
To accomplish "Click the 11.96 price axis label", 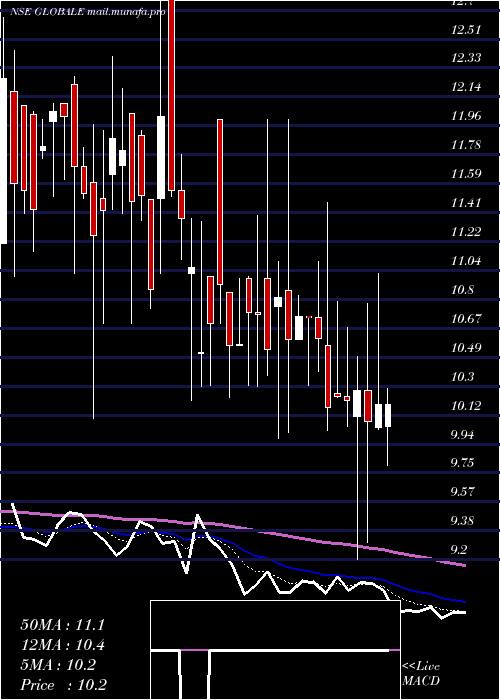I will [x=466, y=116].
